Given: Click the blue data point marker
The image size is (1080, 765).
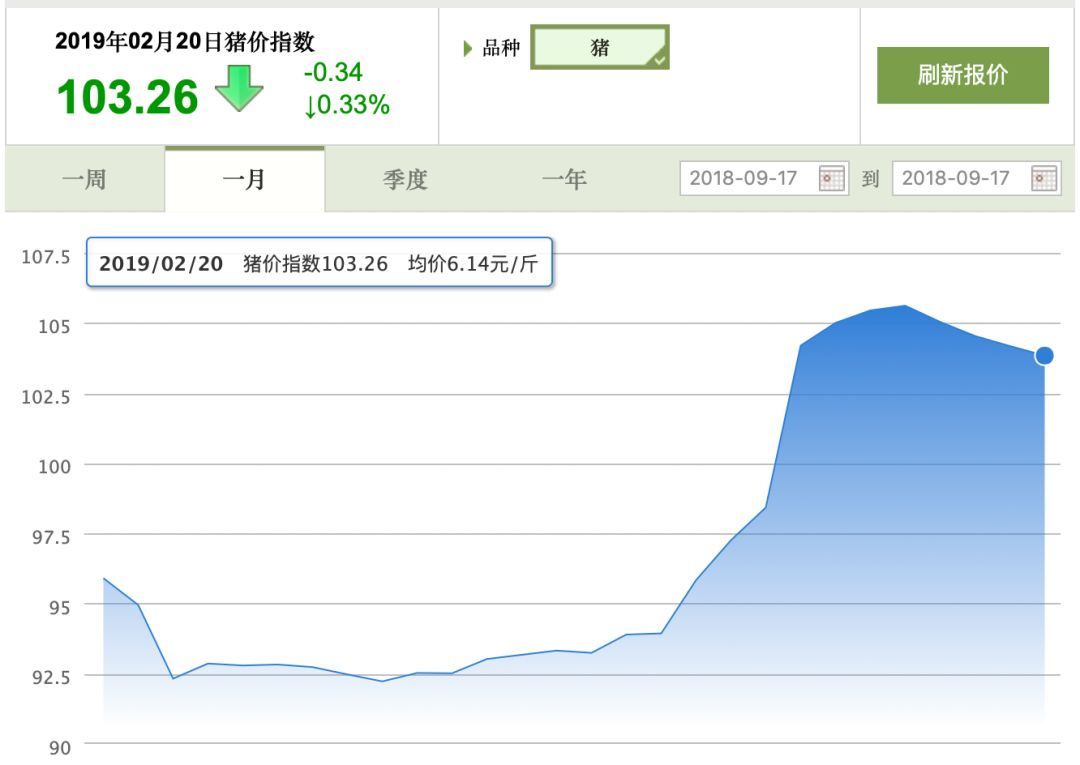Looking at the screenshot, I should 1044,355.
